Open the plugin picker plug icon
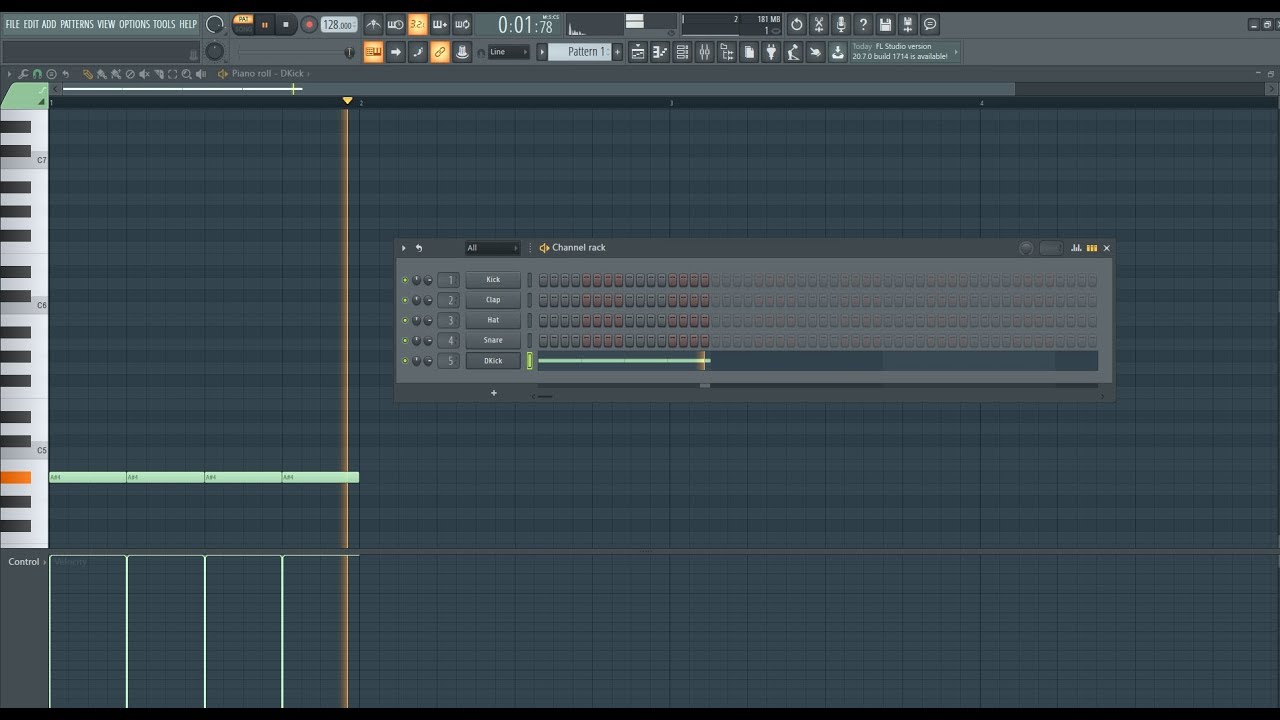The height and width of the screenshot is (720, 1280). tap(771, 52)
